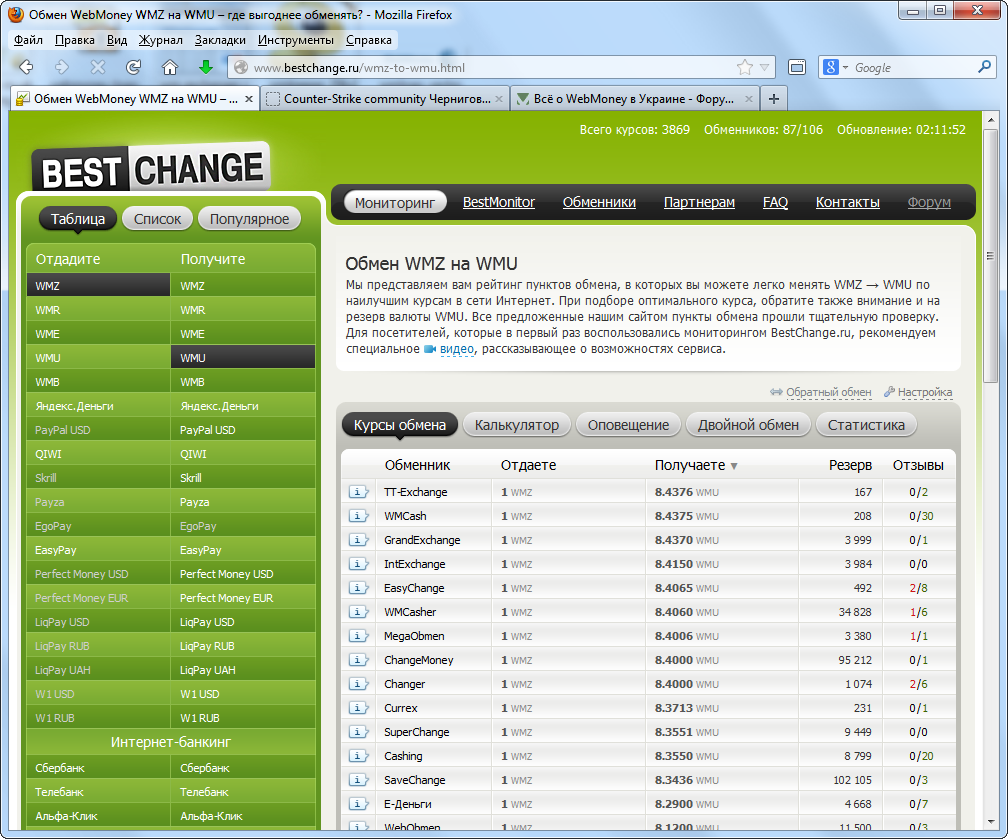Switch sidebar to Список view
Viewport: 1008px width, 839px height.
[x=158, y=219]
